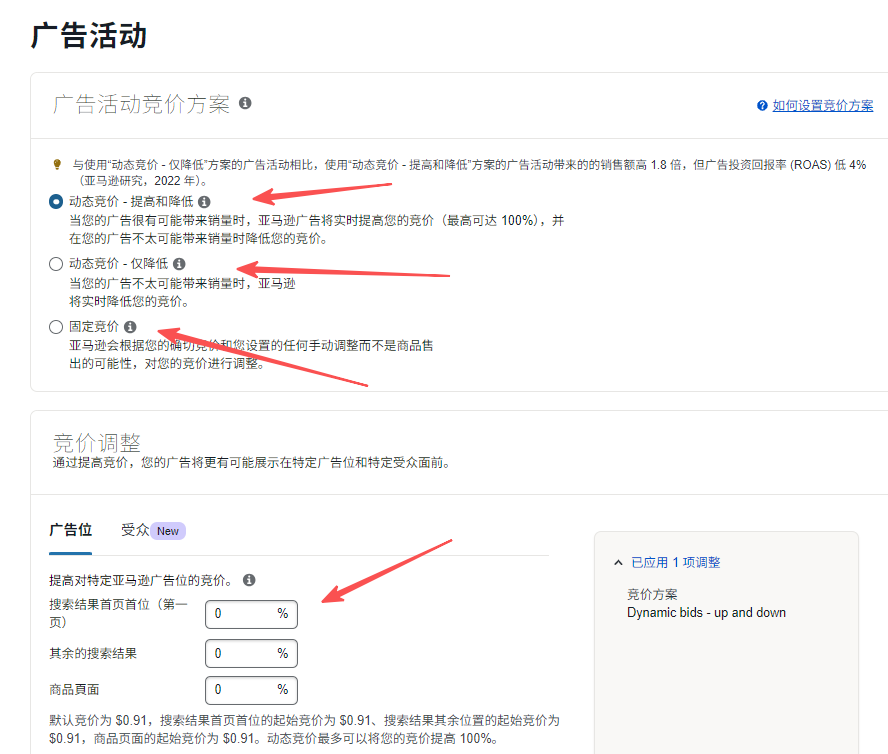Select 动态竞价 - 提高和降低 radio button
Image resolution: width=888 pixels, height=754 pixels.
point(56,202)
